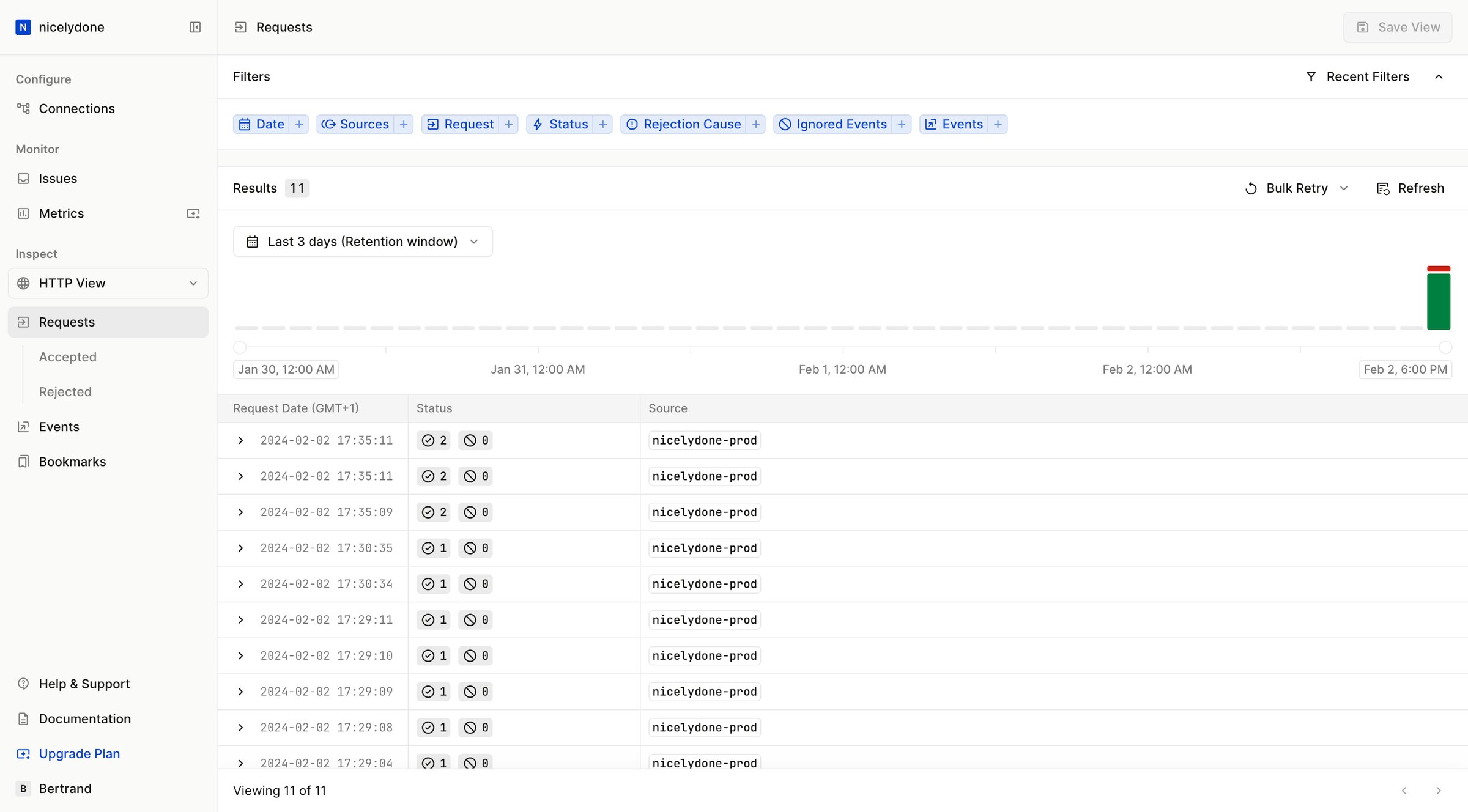
Task: Click the Metrics upgrade badge icon
Action: point(193,213)
